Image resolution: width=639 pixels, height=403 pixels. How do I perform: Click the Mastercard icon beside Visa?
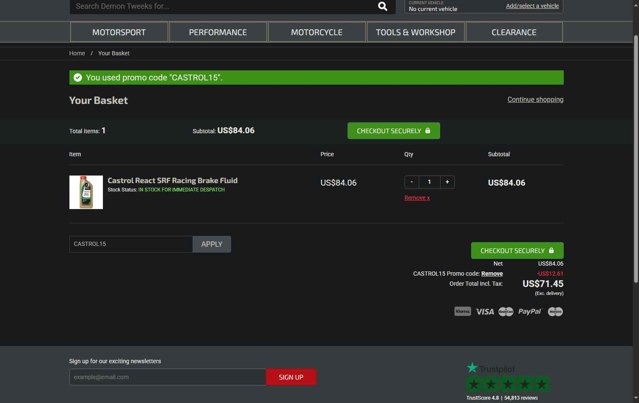(x=506, y=312)
